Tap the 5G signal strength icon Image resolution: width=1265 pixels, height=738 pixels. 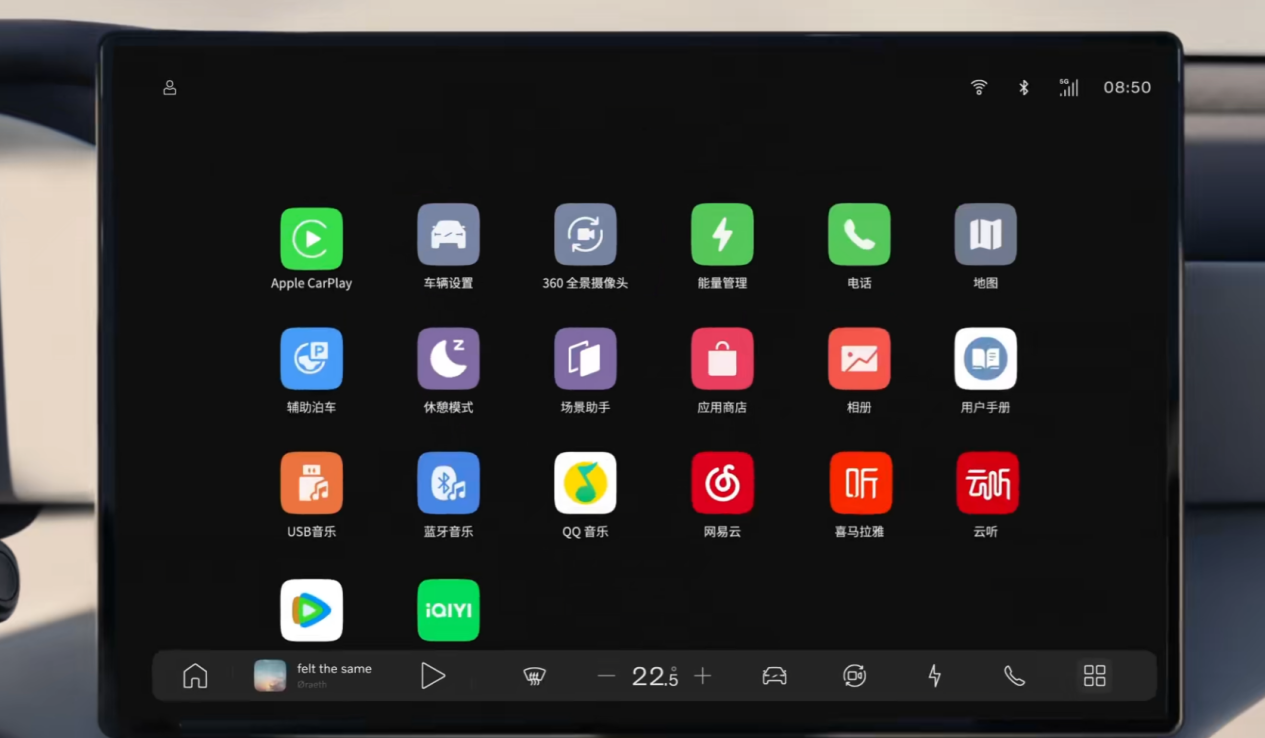[1069, 87]
